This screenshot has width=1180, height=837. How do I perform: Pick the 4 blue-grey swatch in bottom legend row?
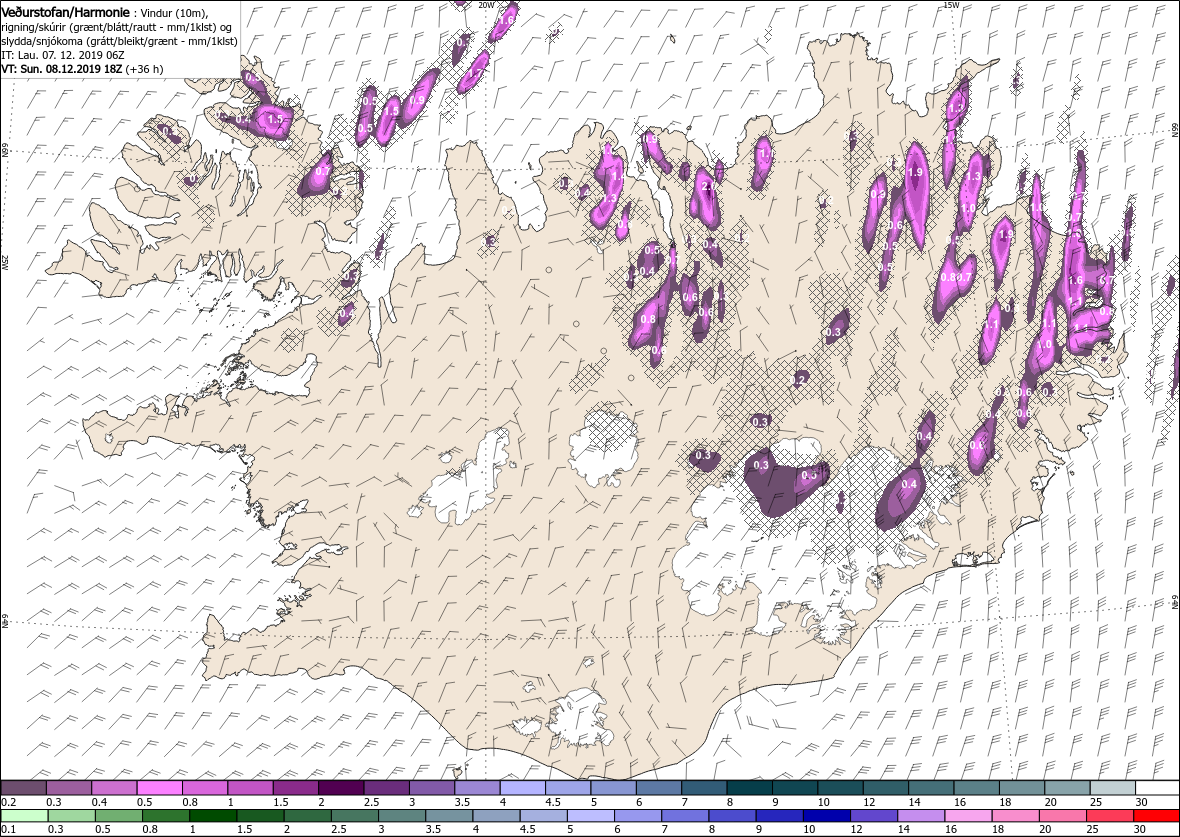point(495,816)
